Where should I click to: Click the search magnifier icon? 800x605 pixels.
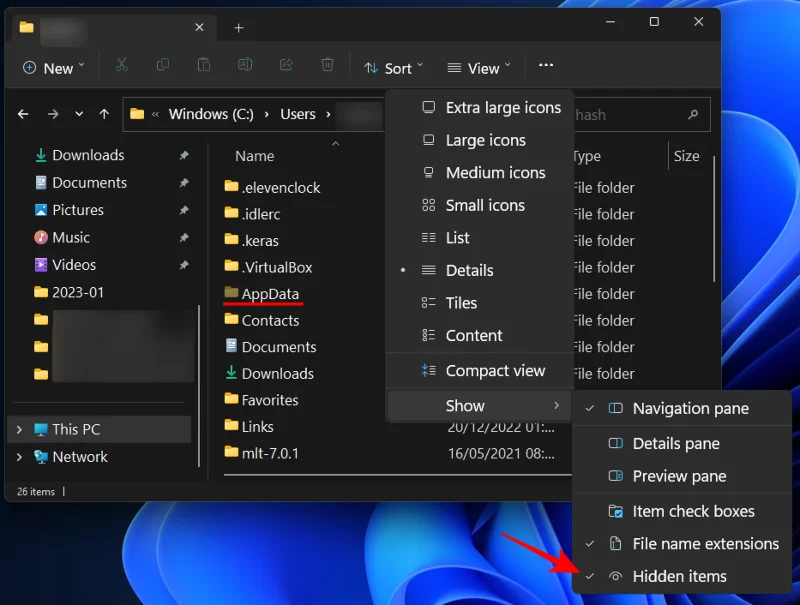[x=693, y=114]
